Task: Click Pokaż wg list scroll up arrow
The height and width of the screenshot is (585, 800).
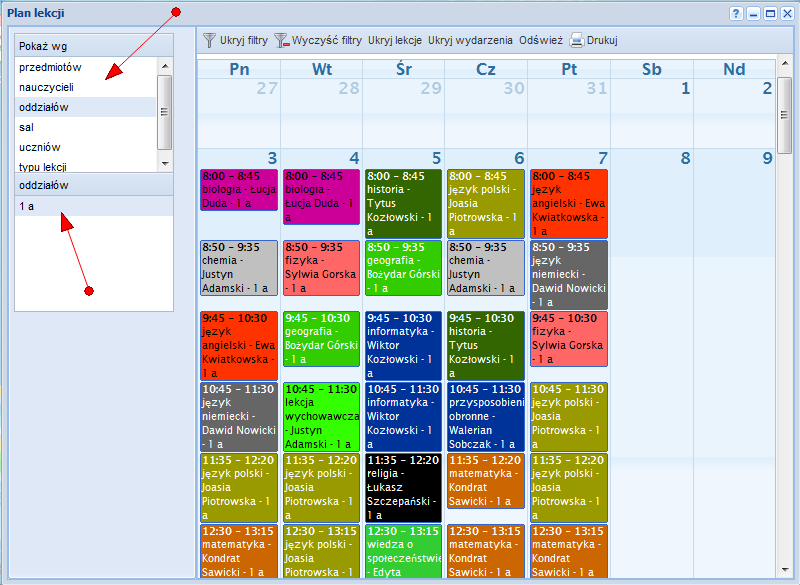Action: 165,66
